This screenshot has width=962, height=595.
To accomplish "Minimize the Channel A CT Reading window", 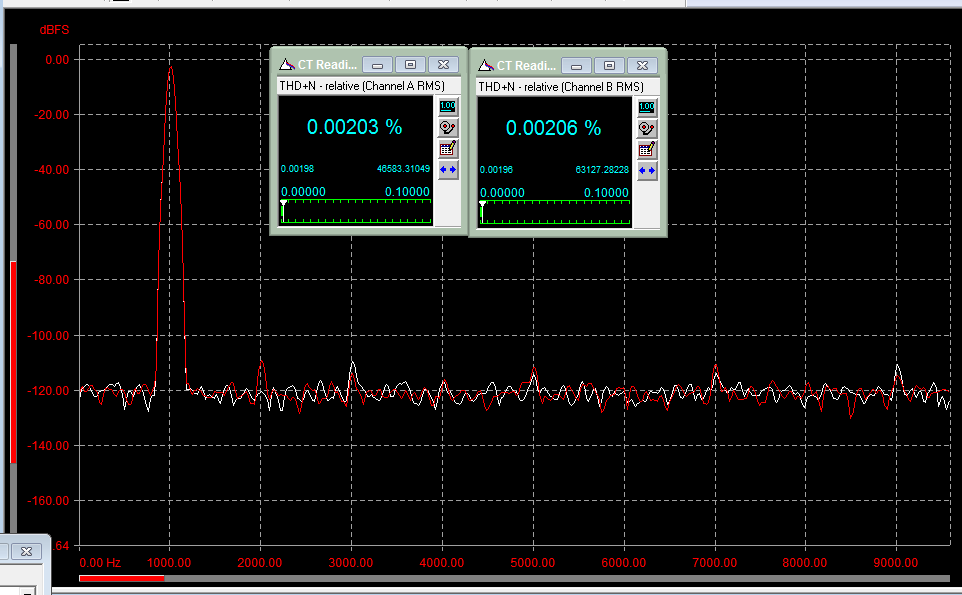I will pyautogui.click(x=377, y=64).
